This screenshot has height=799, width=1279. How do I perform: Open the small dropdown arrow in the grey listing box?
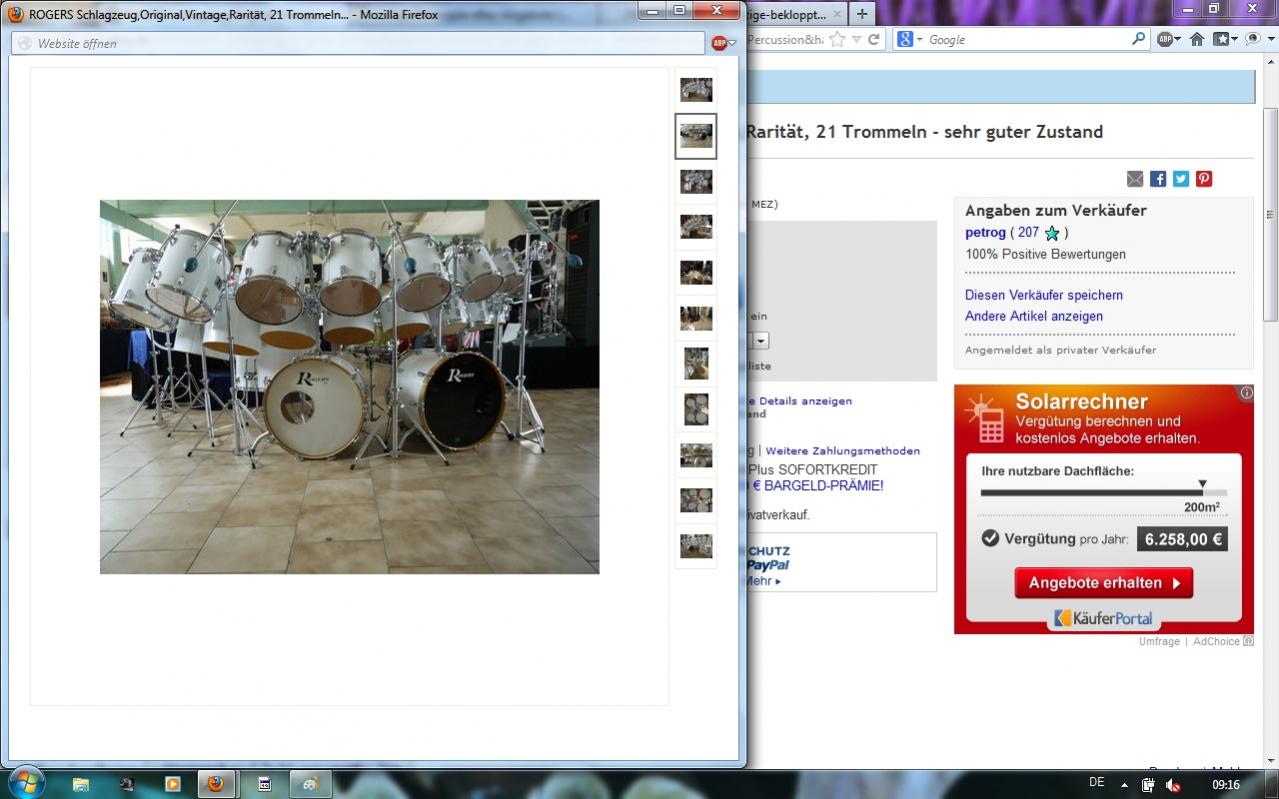pos(762,341)
